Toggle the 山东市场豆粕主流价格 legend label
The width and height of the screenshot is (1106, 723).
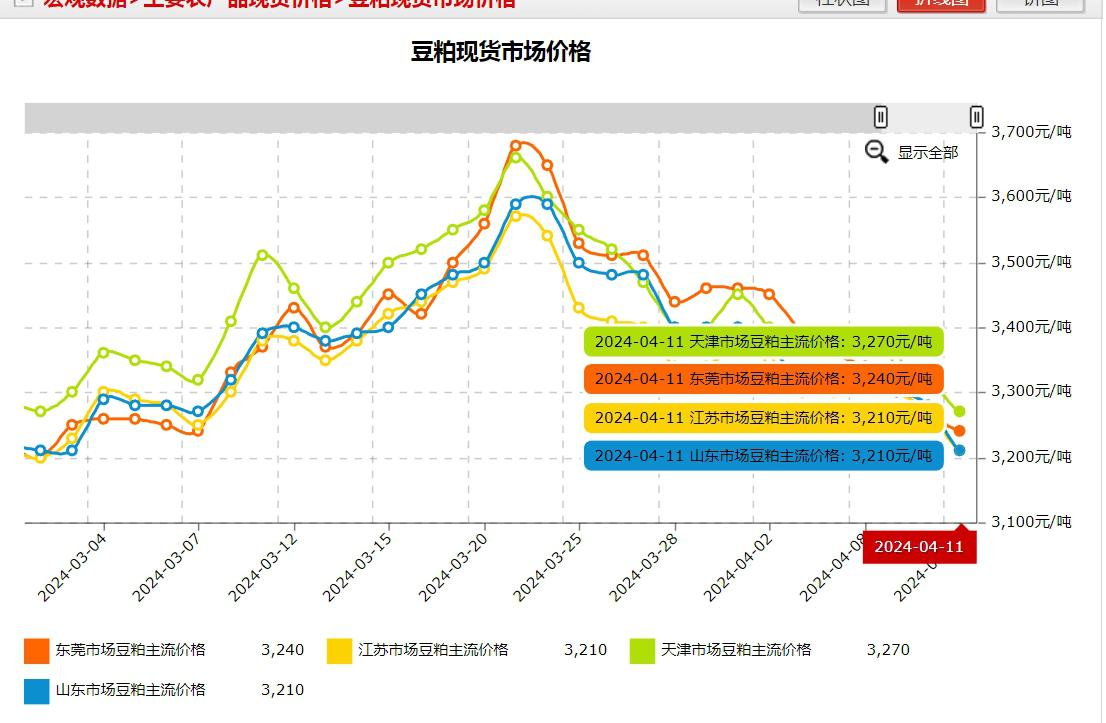point(130,690)
